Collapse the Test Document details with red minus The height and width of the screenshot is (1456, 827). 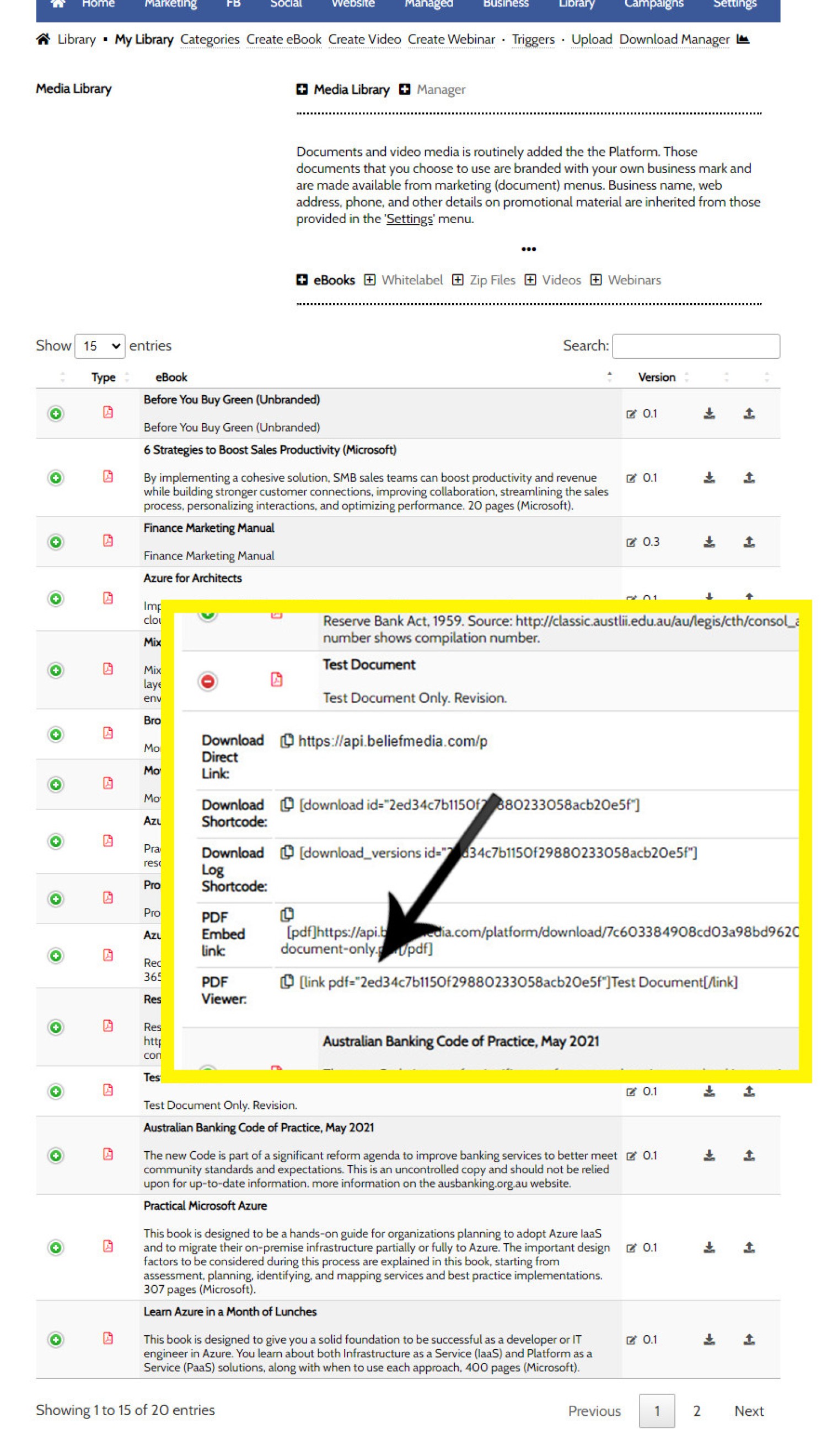point(208,681)
